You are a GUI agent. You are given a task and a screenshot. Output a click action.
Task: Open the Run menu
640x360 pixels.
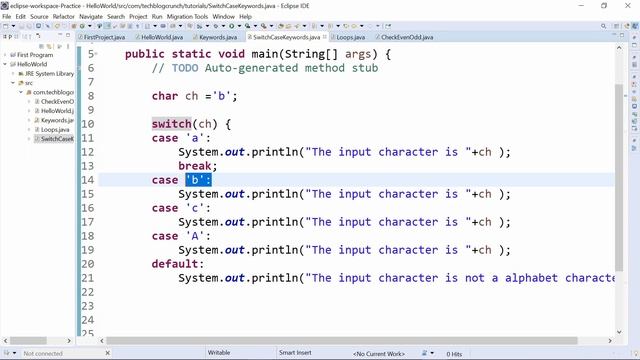pyautogui.click(x=157, y=17)
